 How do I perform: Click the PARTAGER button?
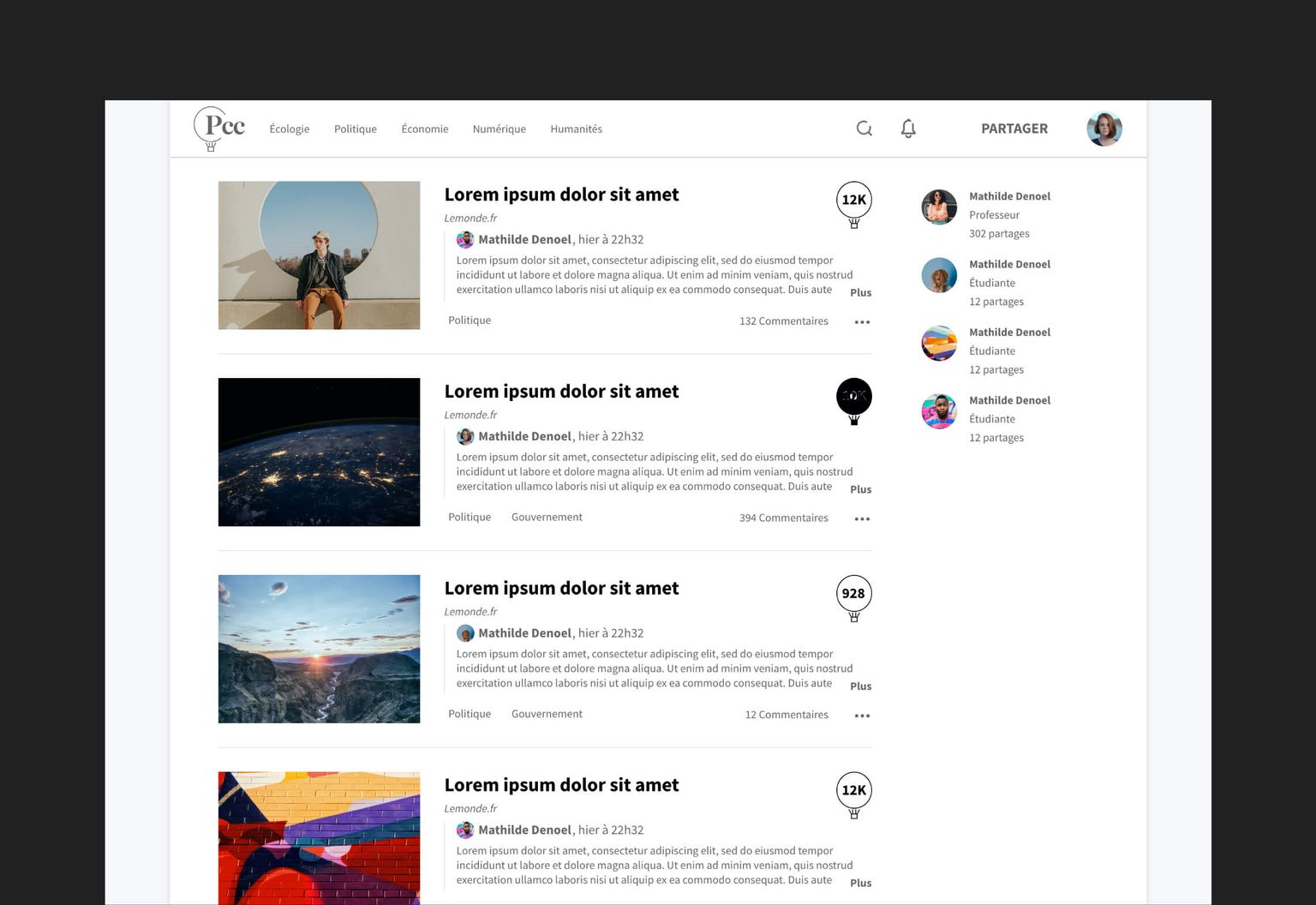pyautogui.click(x=1014, y=129)
